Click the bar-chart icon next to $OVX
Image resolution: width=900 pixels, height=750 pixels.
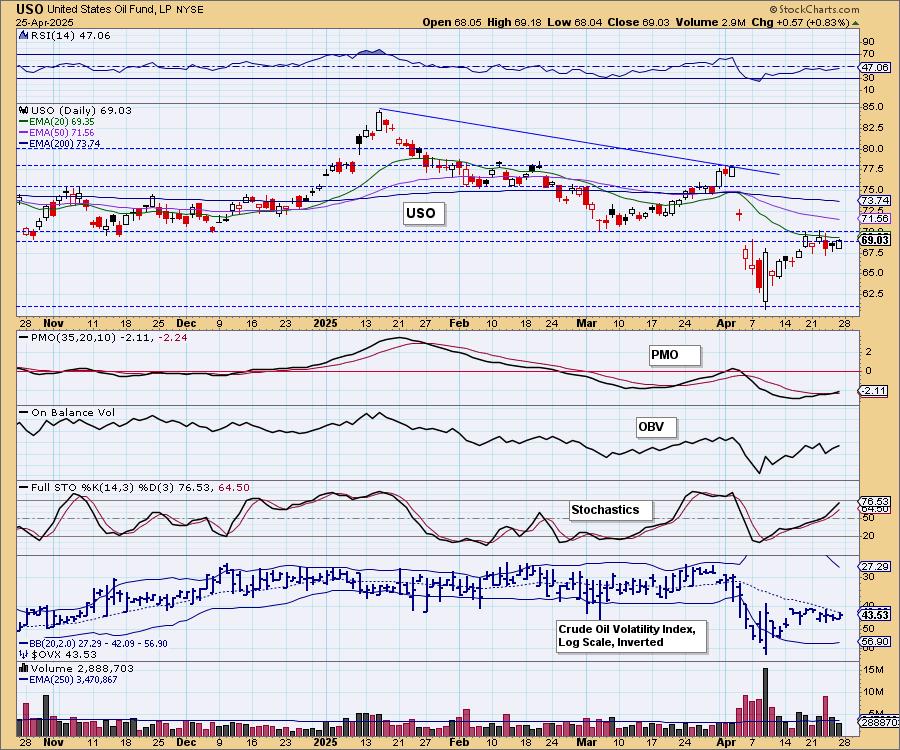point(24,654)
